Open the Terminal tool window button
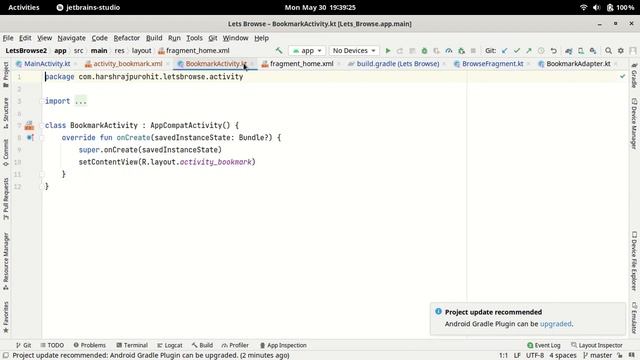The width and height of the screenshot is (640, 360). coord(132,345)
